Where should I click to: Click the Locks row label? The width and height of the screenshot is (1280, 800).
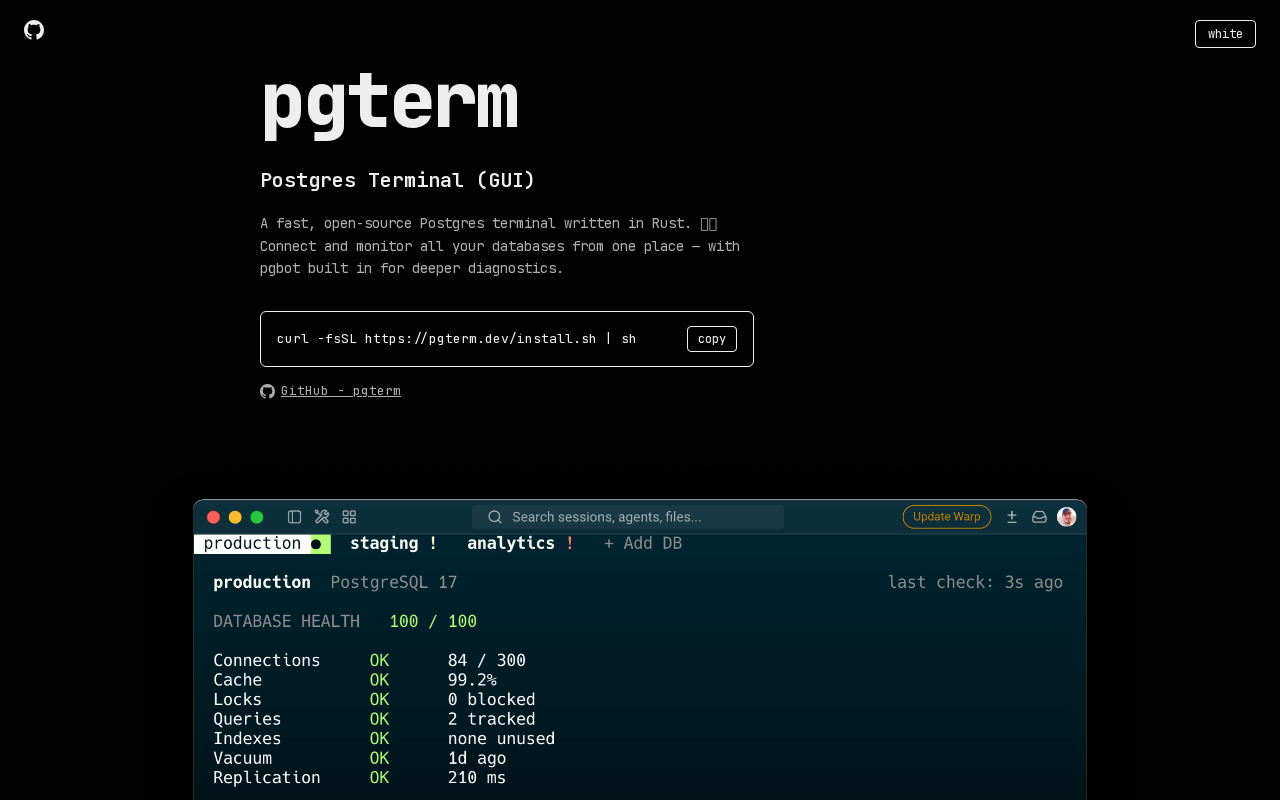(238, 700)
